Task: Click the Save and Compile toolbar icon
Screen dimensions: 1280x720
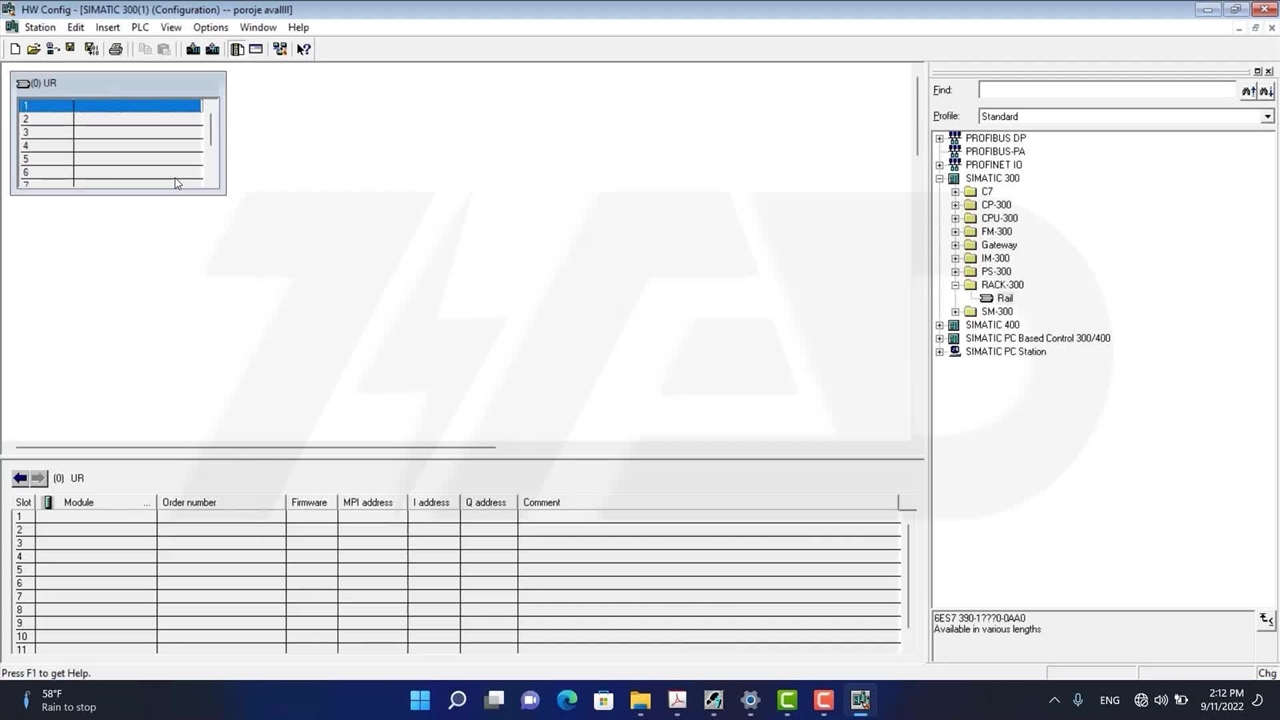Action: [91, 49]
